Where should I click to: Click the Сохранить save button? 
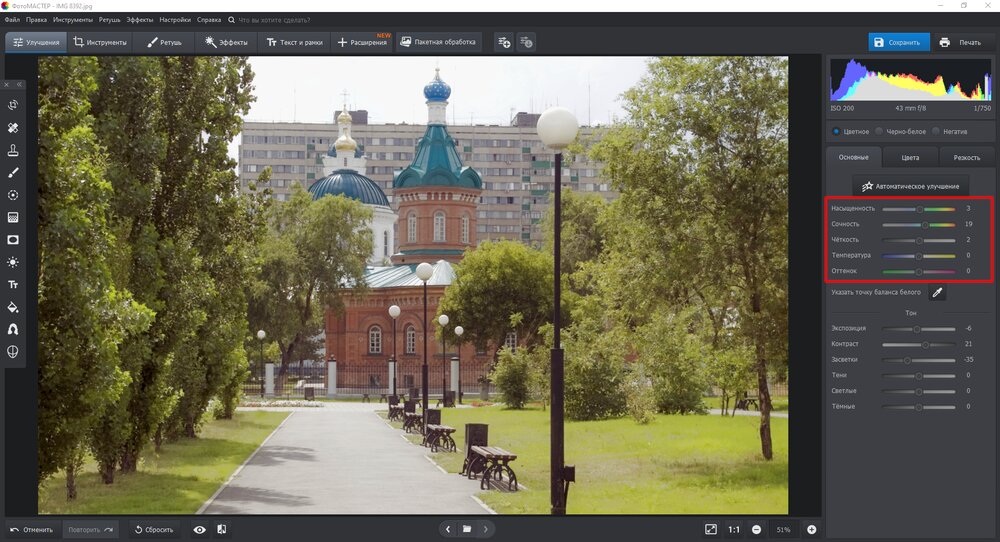[x=899, y=42]
